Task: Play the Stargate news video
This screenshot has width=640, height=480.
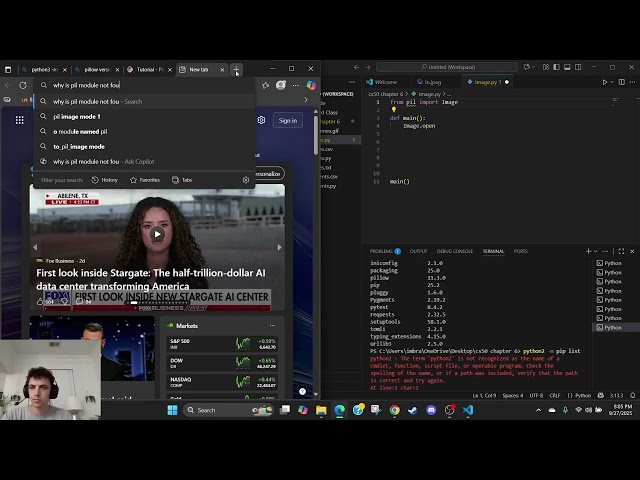Action: (157, 234)
